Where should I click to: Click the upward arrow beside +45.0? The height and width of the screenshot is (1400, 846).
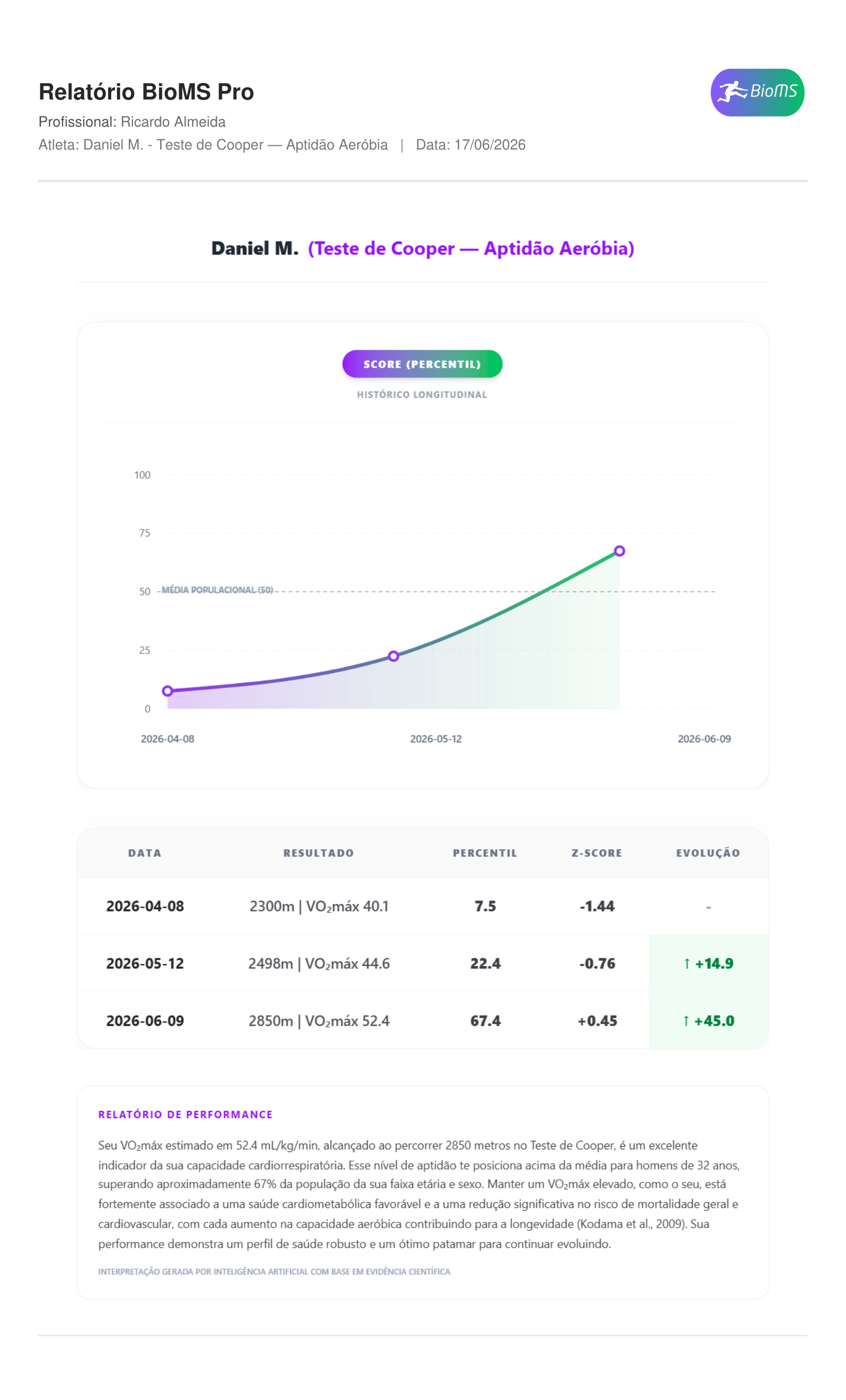tap(686, 1021)
